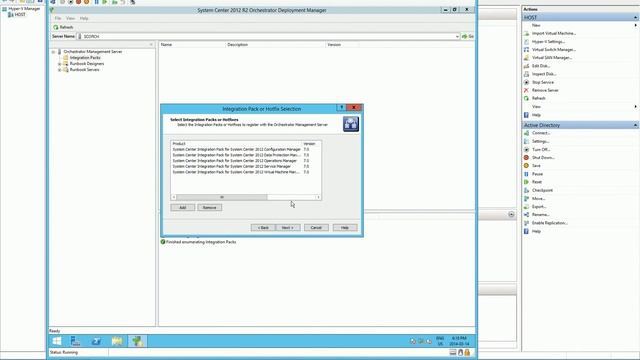The width and height of the screenshot is (640, 360).
Task: Click Deployment Manager icon in VM taskbar
Action: [138, 341]
